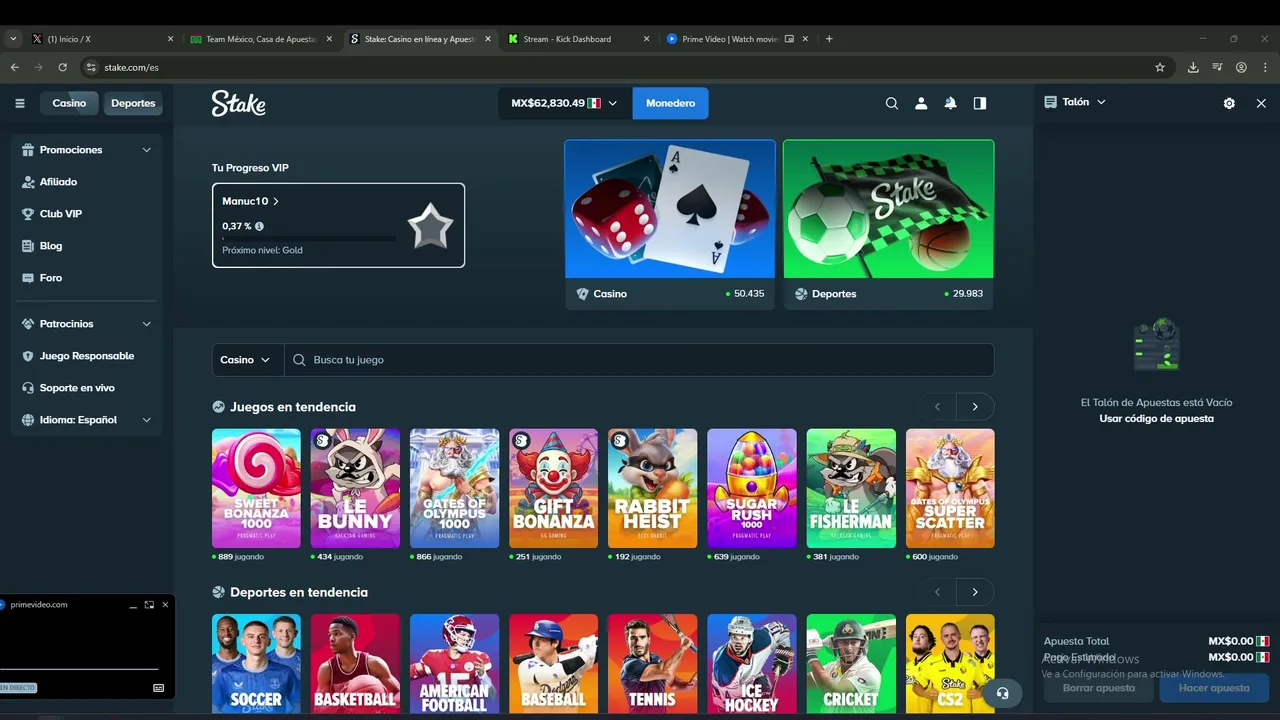1280x720 pixels.
Task: Open the Ice Hockey sport card
Action: [752, 664]
